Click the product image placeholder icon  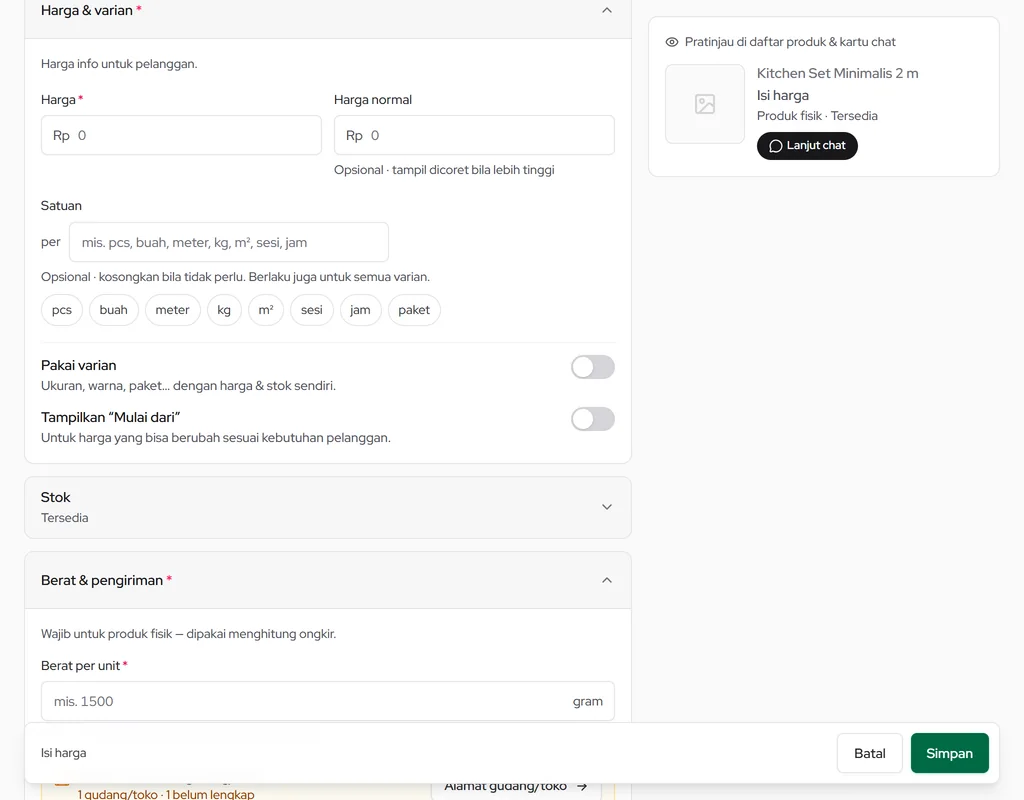point(705,104)
